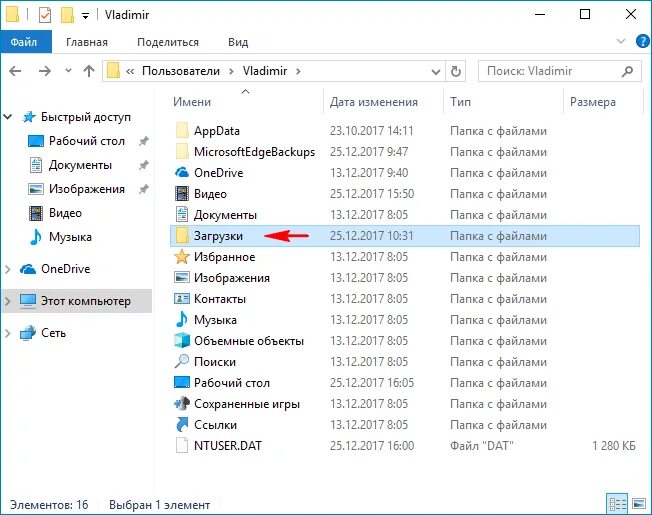
Task: Select OneDrive in the navigation pane
Action: click(x=66, y=269)
